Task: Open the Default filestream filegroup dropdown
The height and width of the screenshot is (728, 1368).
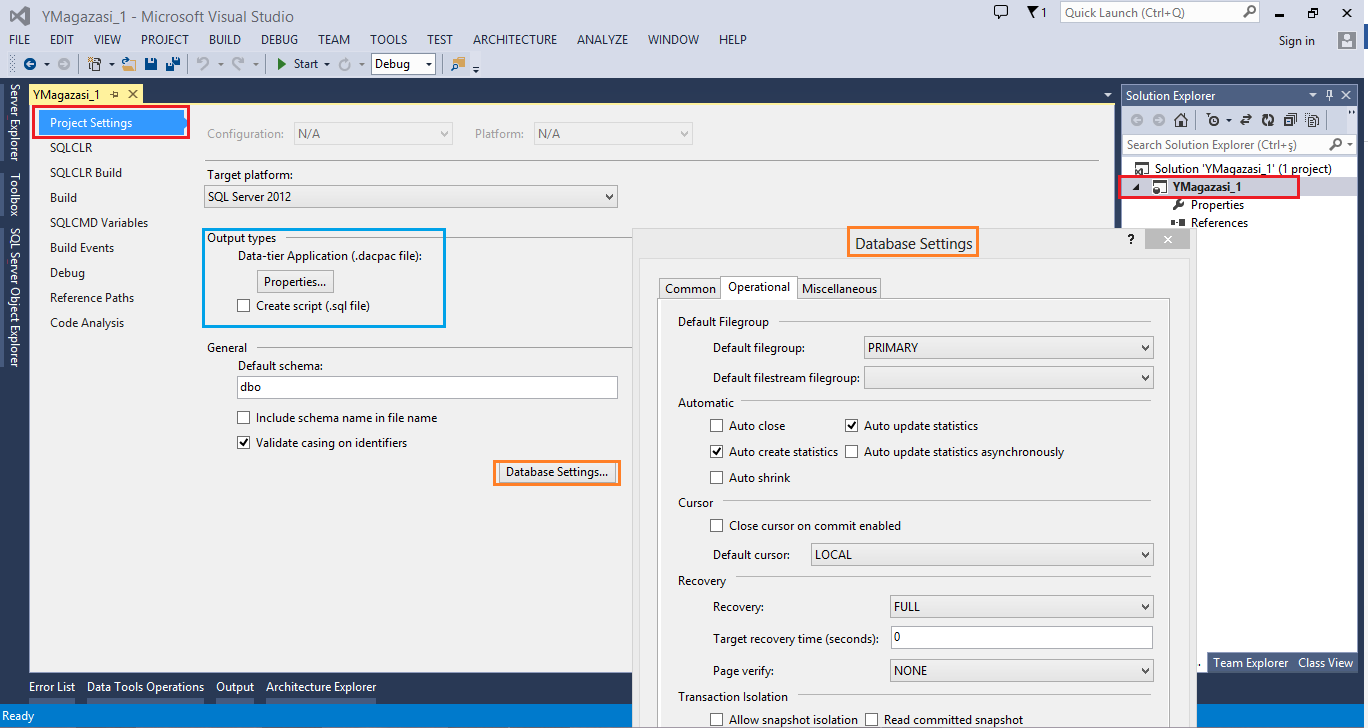Action: click(x=1008, y=378)
